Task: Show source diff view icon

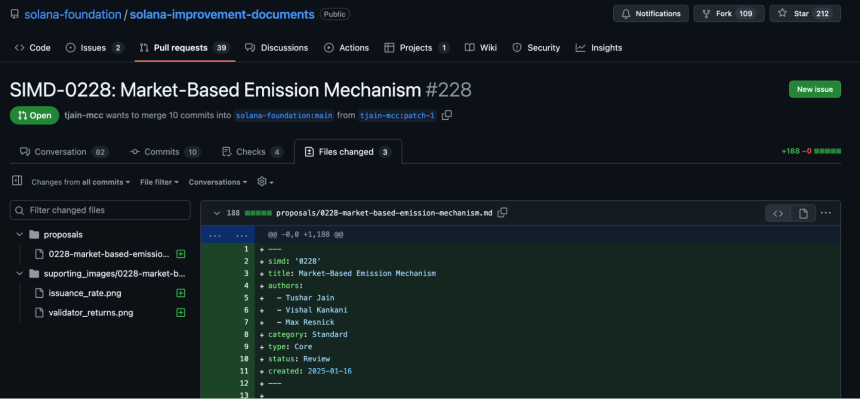Action: point(778,213)
